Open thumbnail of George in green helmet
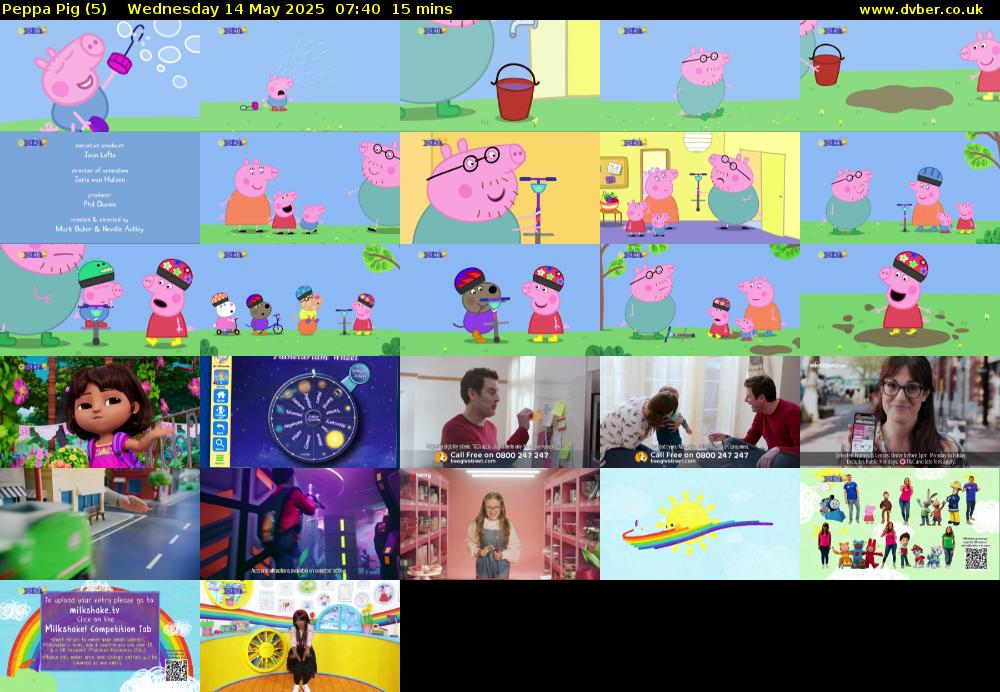Viewport: 1000px width, 692px height. [100, 300]
